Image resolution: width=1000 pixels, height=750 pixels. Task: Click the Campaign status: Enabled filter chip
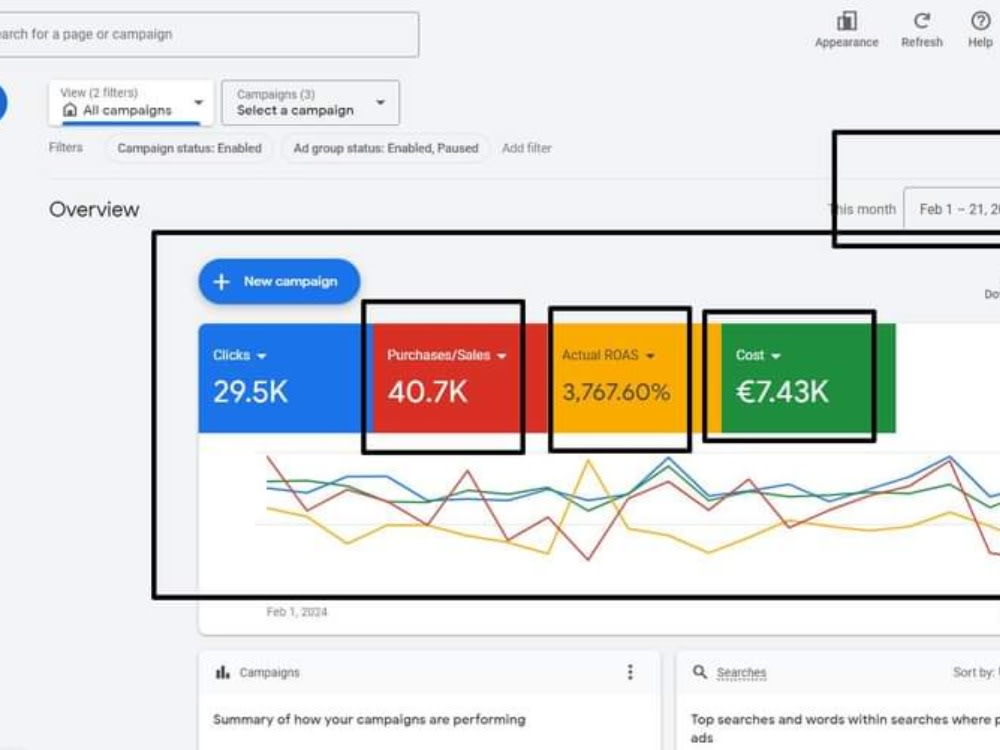(x=189, y=148)
